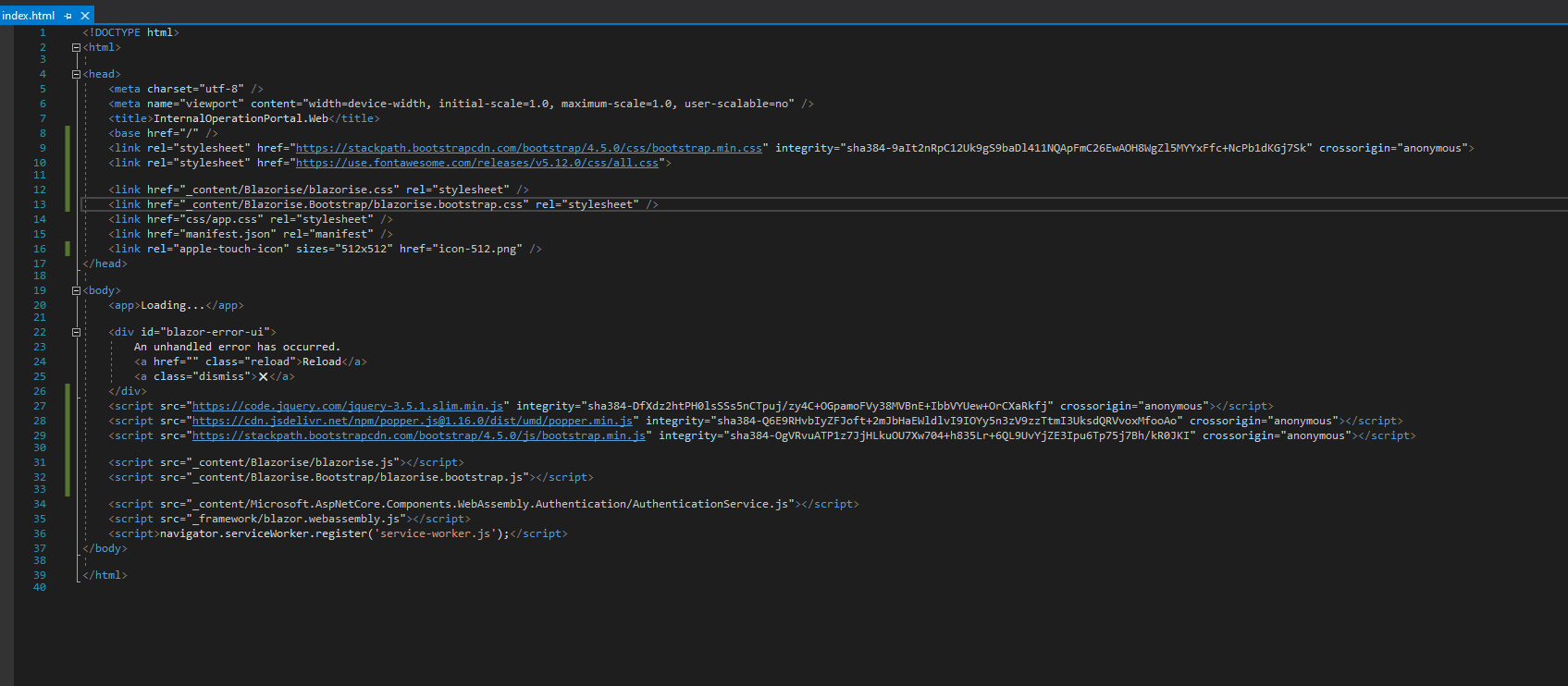
Task: Click the class="reload" attribute
Action: coord(251,361)
